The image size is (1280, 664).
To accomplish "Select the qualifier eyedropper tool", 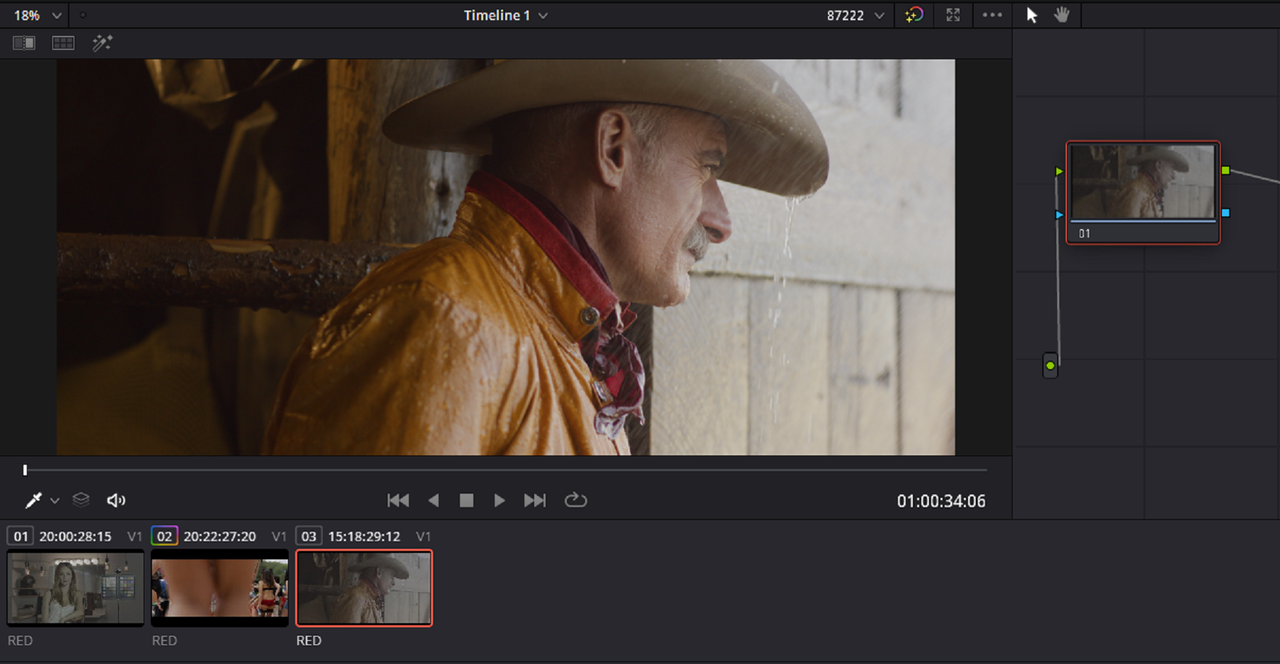I will [34, 500].
